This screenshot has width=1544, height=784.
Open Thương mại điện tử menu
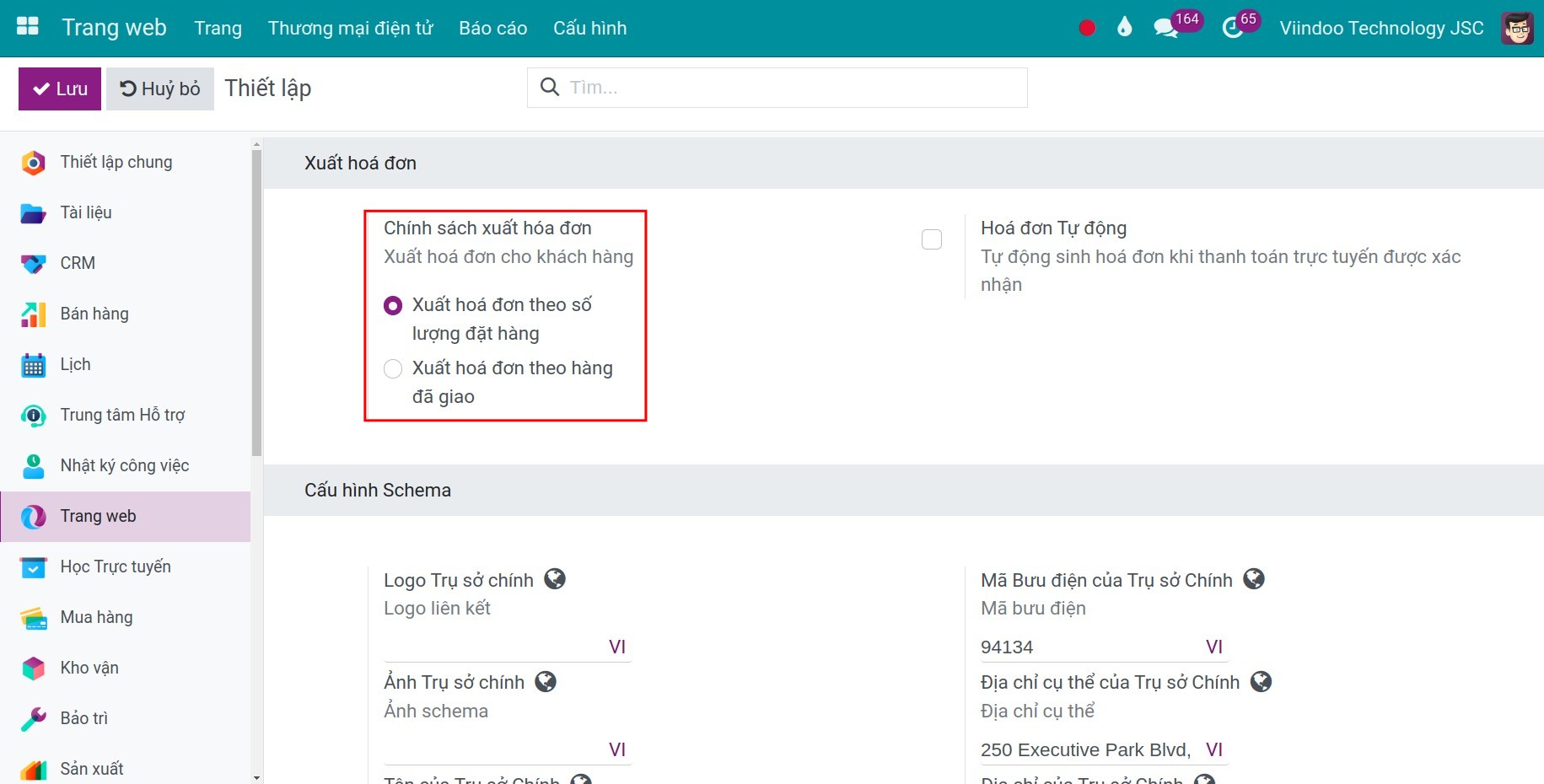coord(350,28)
